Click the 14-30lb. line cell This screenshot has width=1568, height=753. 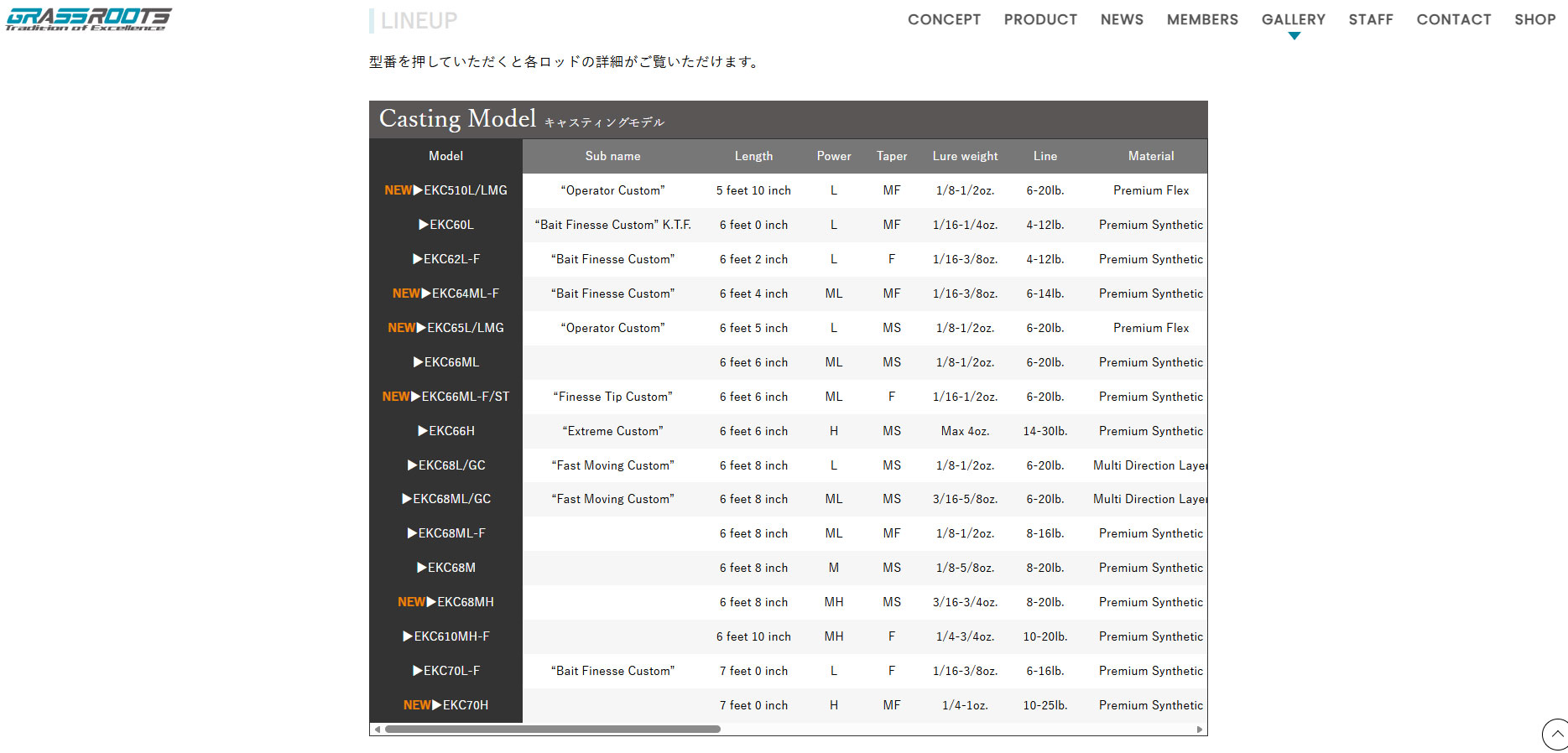click(1045, 431)
